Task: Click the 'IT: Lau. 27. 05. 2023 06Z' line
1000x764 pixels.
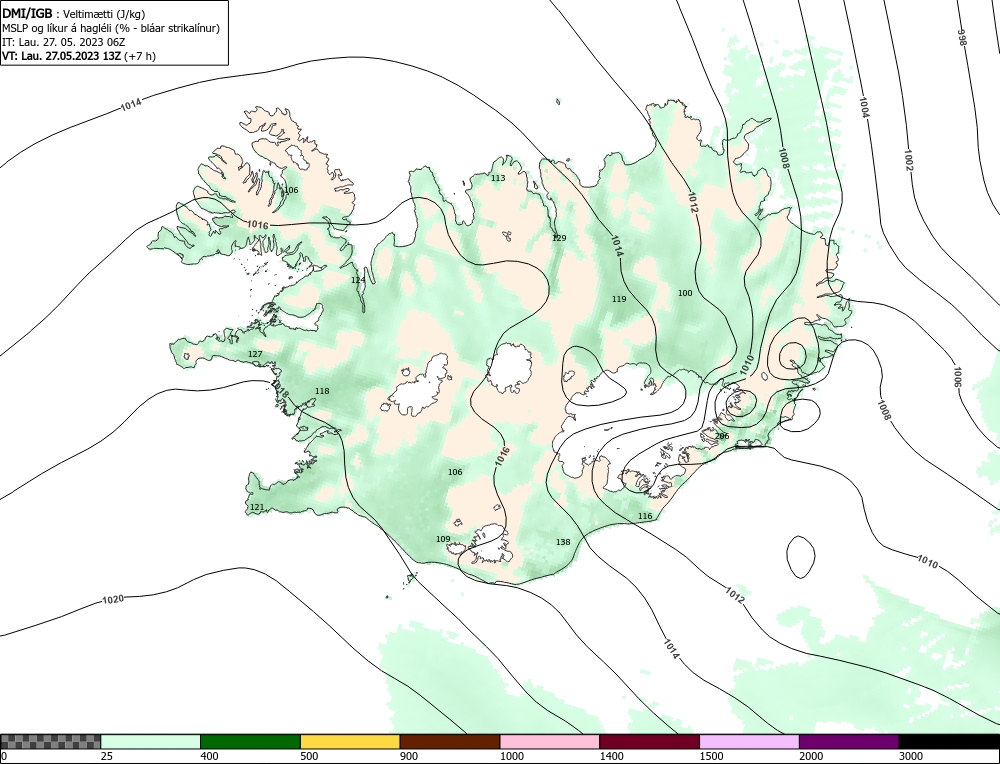Action: pyautogui.click(x=64, y=42)
